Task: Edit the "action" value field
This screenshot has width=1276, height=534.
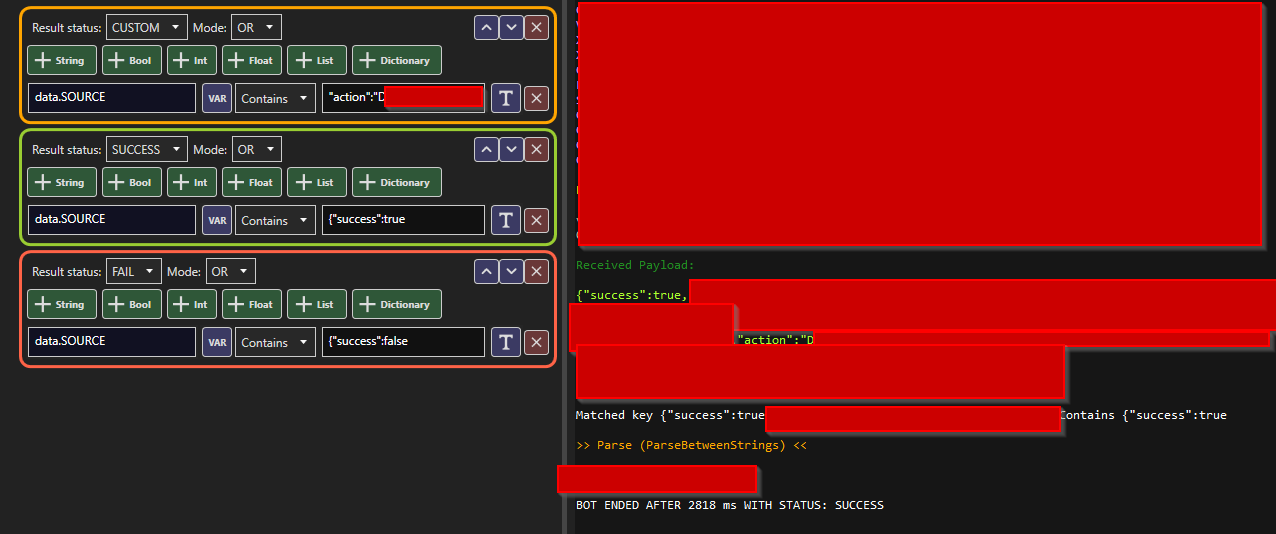Action: point(403,98)
